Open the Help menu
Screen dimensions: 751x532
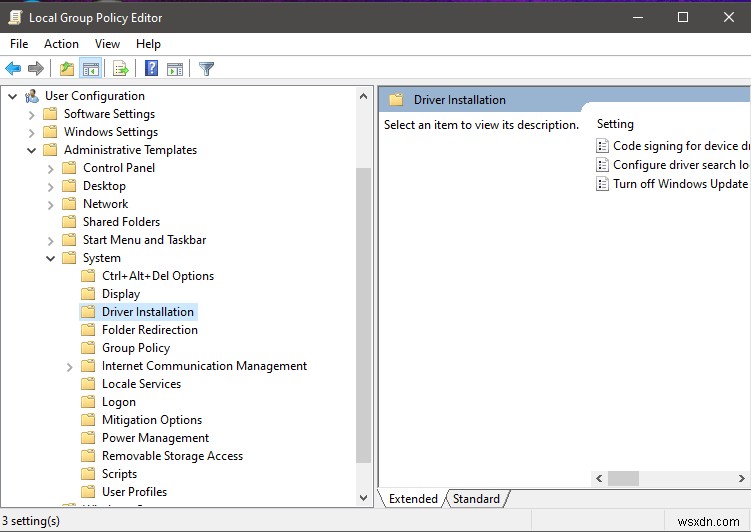coord(148,44)
